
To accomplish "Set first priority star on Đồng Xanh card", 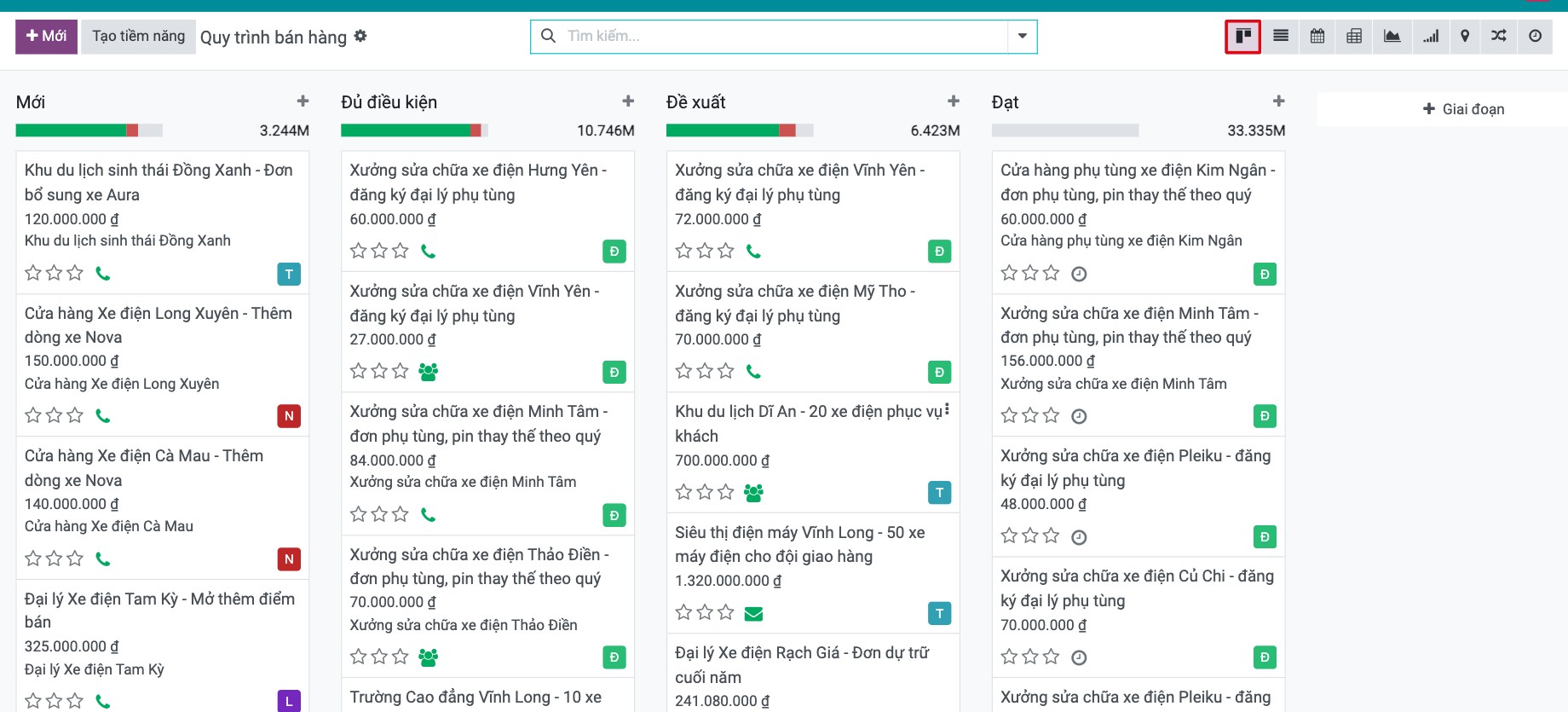I will pyautogui.click(x=33, y=273).
